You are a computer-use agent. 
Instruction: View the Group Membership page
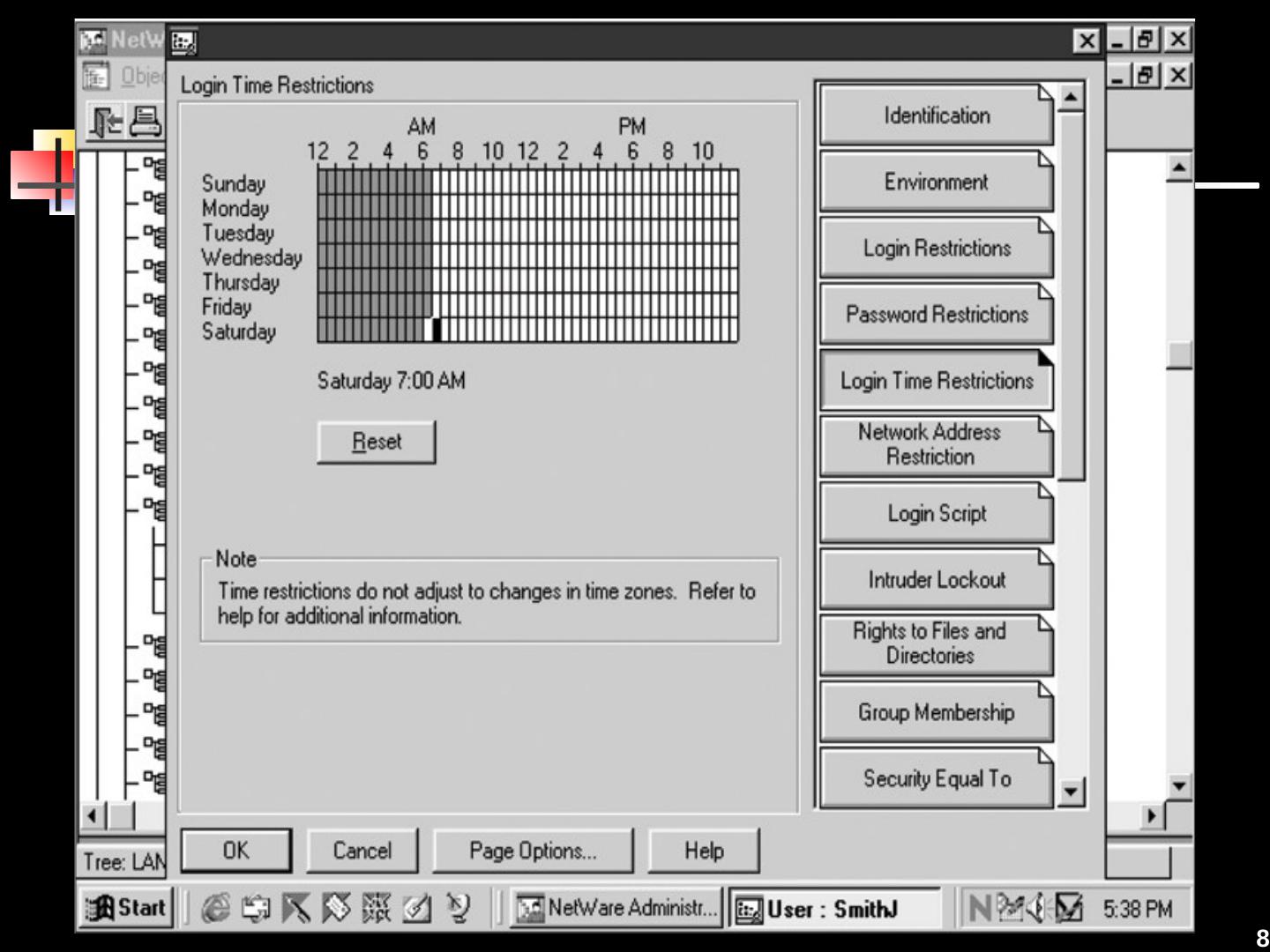pos(937,712)
